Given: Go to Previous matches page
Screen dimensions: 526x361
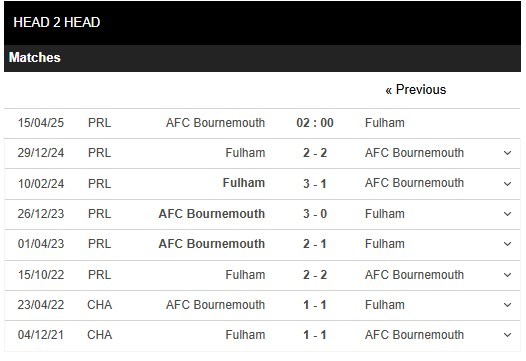Looking at the screenshot, I should (416, 90).
